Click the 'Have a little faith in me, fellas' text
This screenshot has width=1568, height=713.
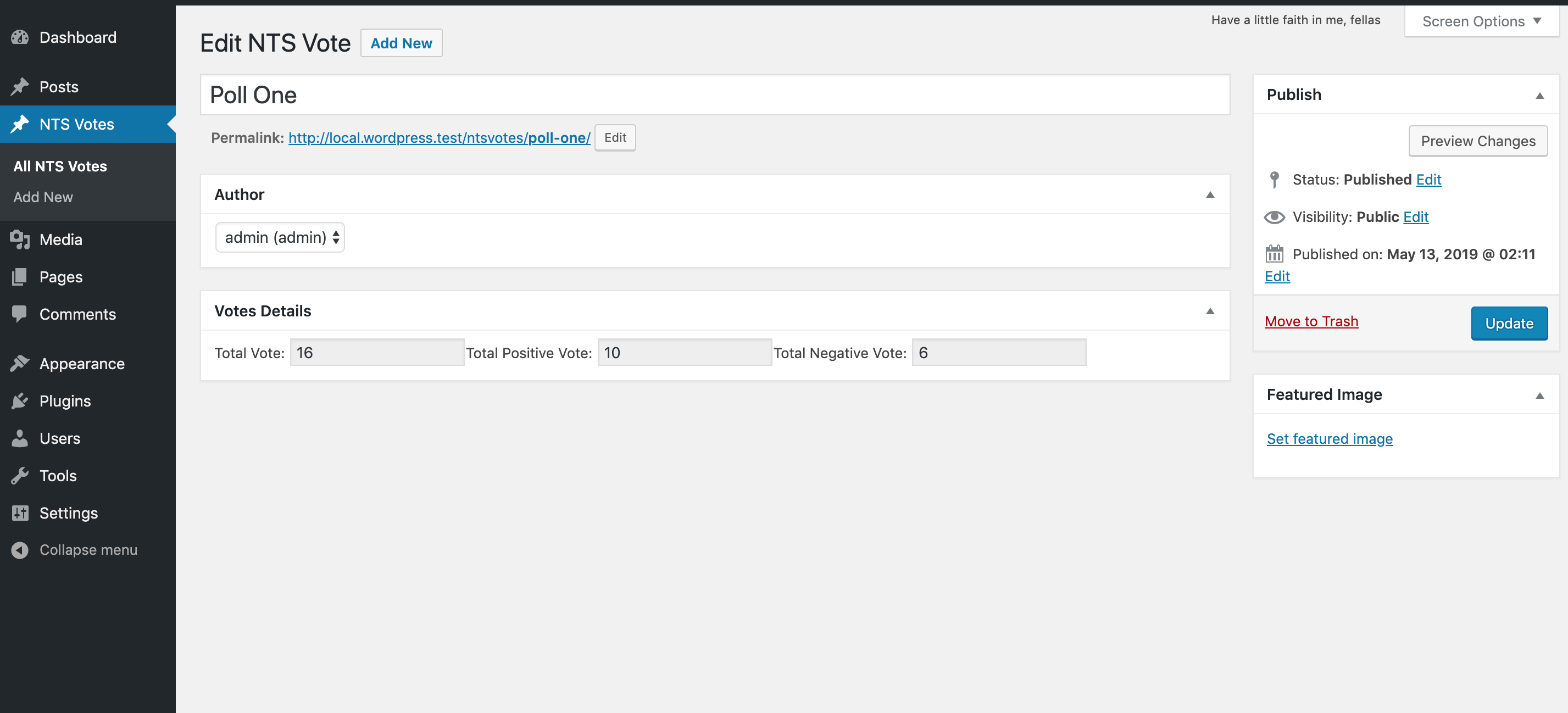1295,20
